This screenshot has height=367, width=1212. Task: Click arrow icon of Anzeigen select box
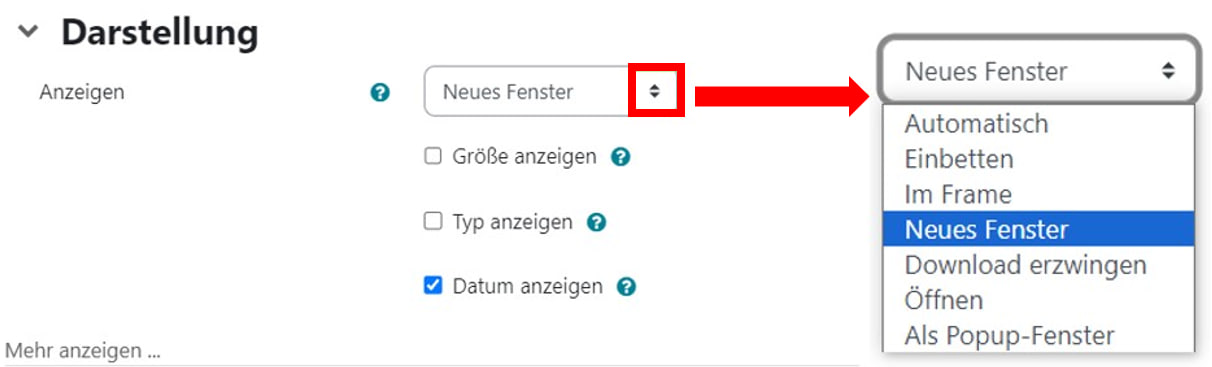pyautogui.click(x=655, y=92)
